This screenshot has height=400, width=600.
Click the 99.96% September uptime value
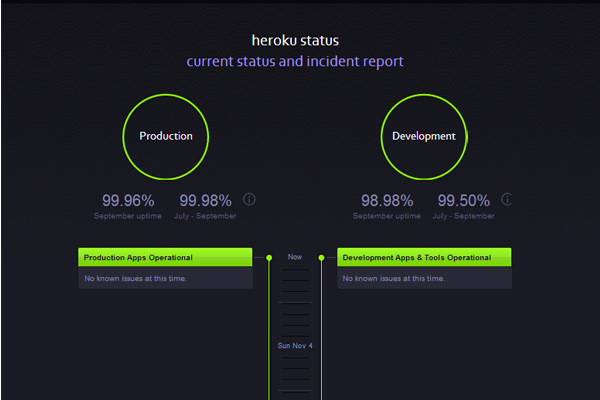128,201
